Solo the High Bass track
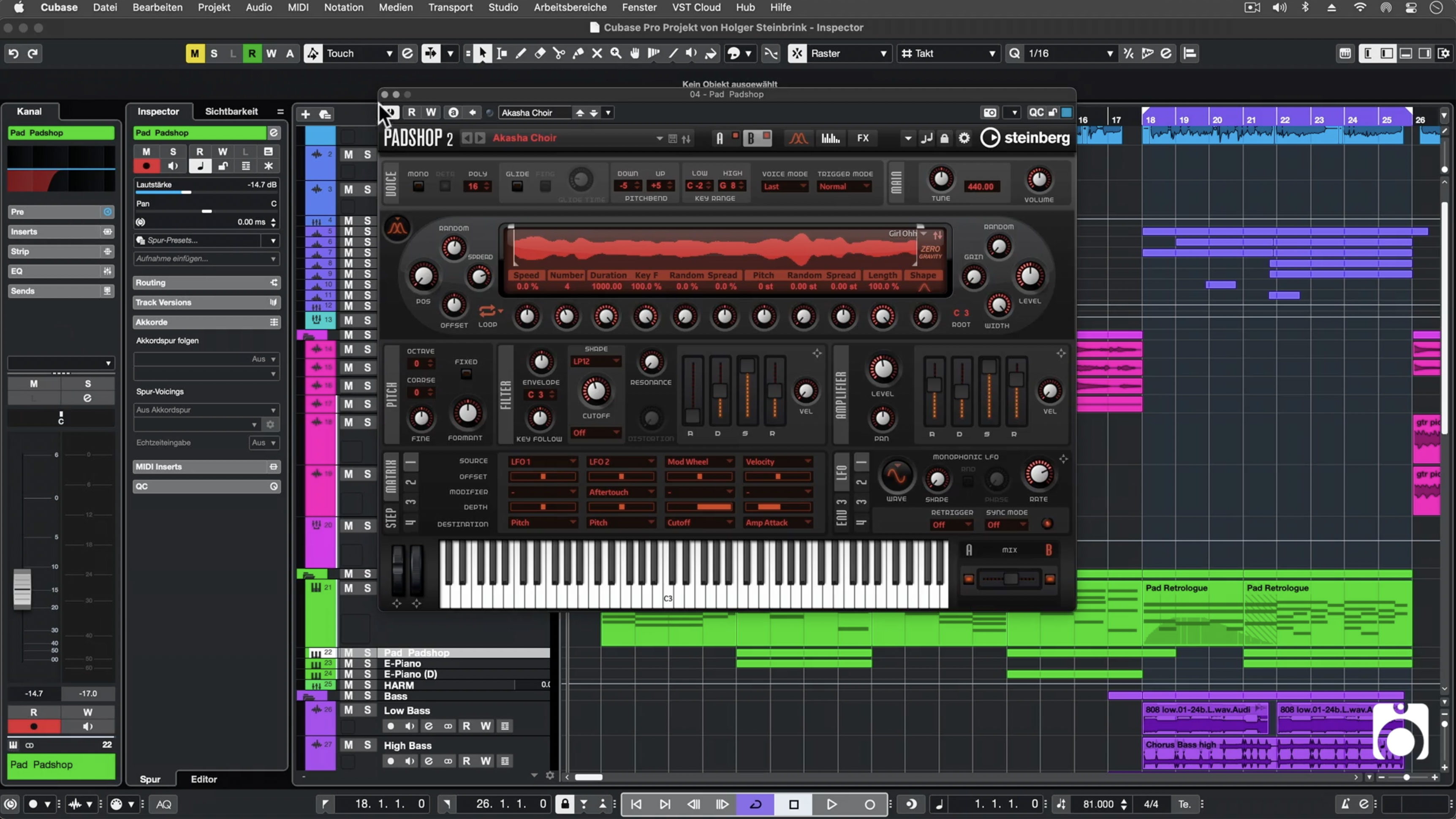1456x819 pixels. 367,745
